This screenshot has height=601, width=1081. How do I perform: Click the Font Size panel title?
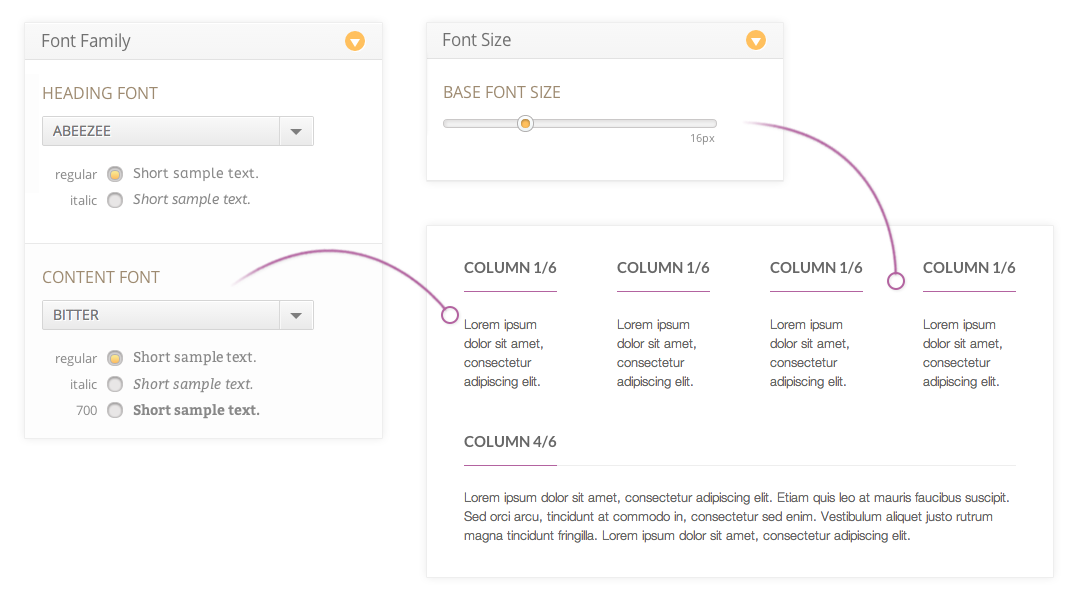pos(477,40)
